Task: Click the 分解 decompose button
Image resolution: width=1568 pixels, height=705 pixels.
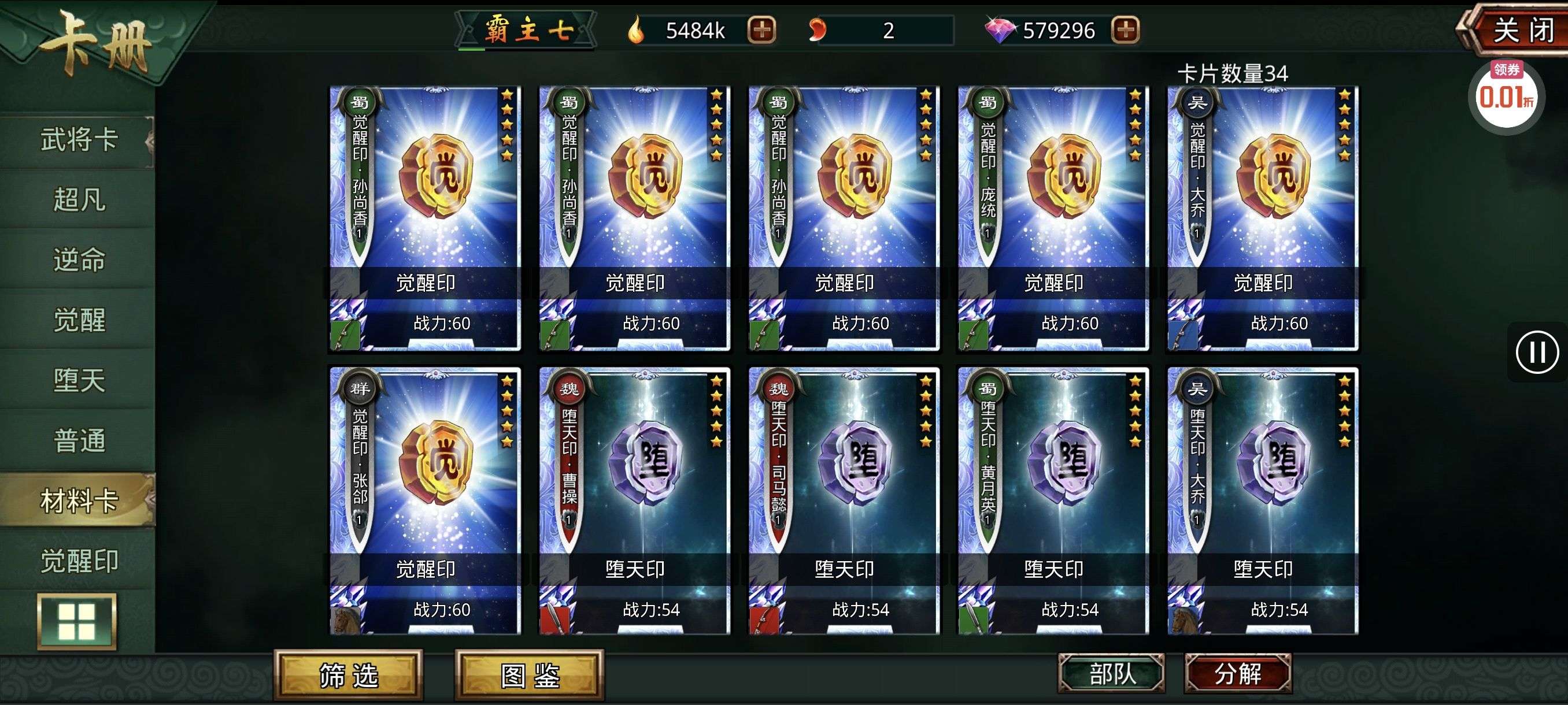Action: (1237, 673)
